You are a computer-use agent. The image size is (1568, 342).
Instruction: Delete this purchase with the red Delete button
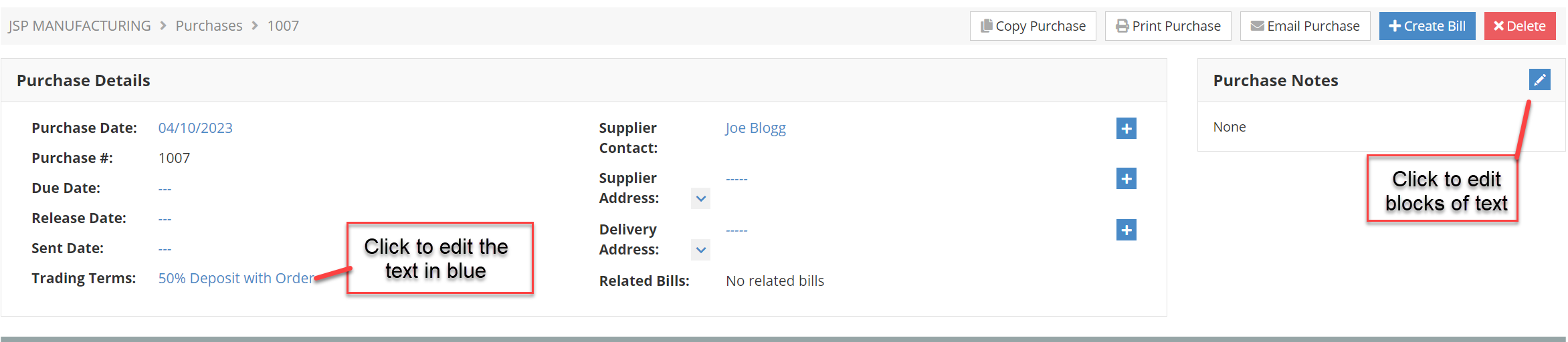click(1520, 26)
